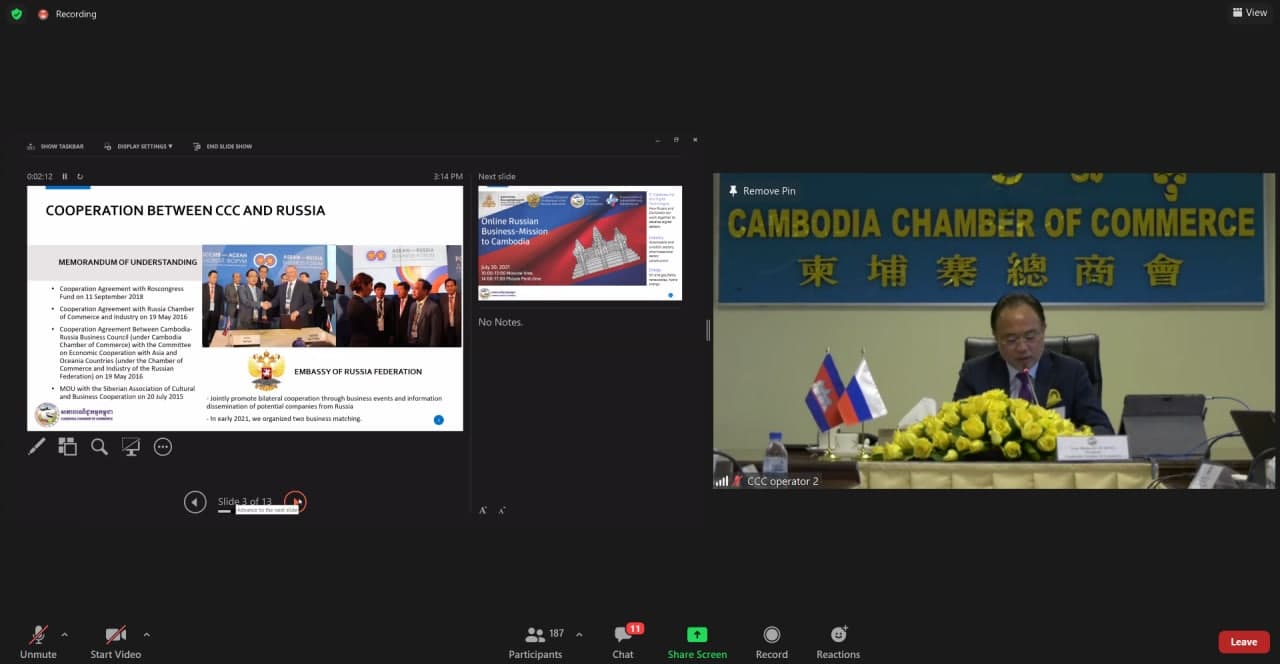1280x664 pixels.
Task: Start the camera video
Action: click(116, 641)
